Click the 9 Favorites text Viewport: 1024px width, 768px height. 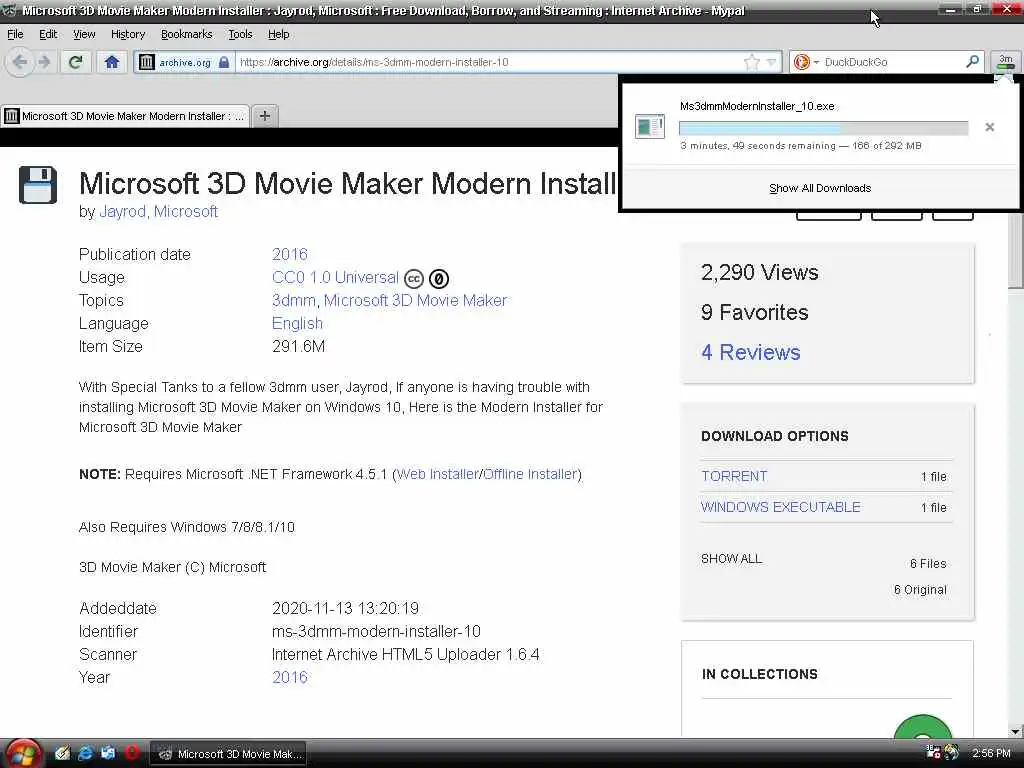754,313
